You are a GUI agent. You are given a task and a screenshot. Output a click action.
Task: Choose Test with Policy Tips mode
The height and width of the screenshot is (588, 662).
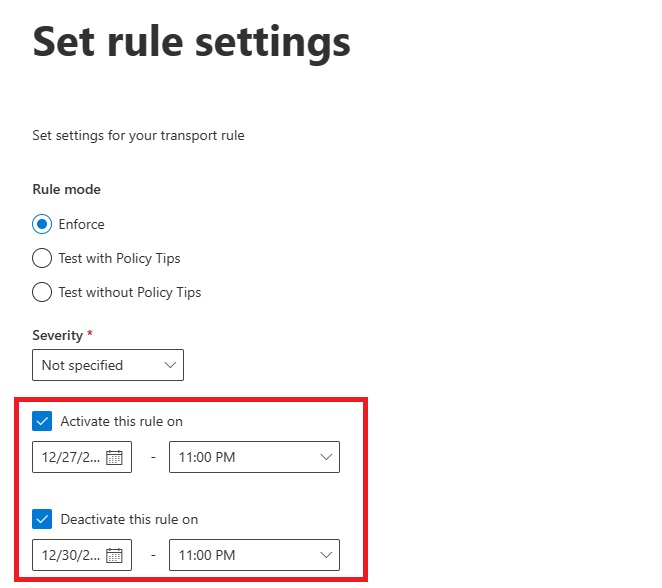(x=42, y=258)
